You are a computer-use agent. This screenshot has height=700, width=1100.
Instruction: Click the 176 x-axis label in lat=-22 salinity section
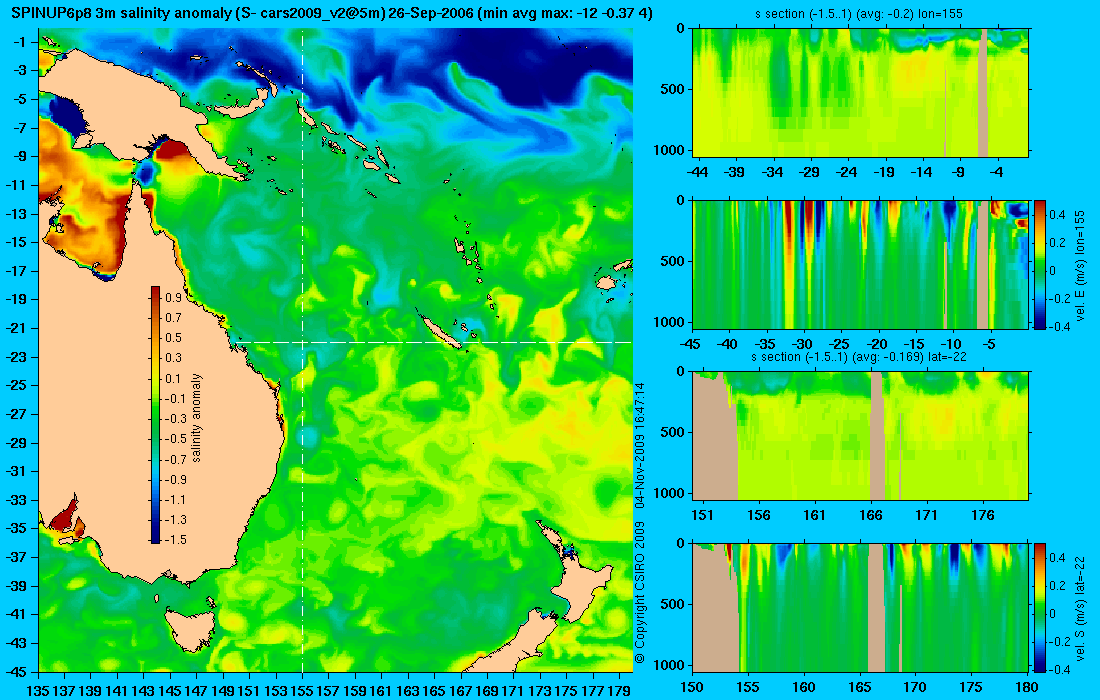point(983,515)
